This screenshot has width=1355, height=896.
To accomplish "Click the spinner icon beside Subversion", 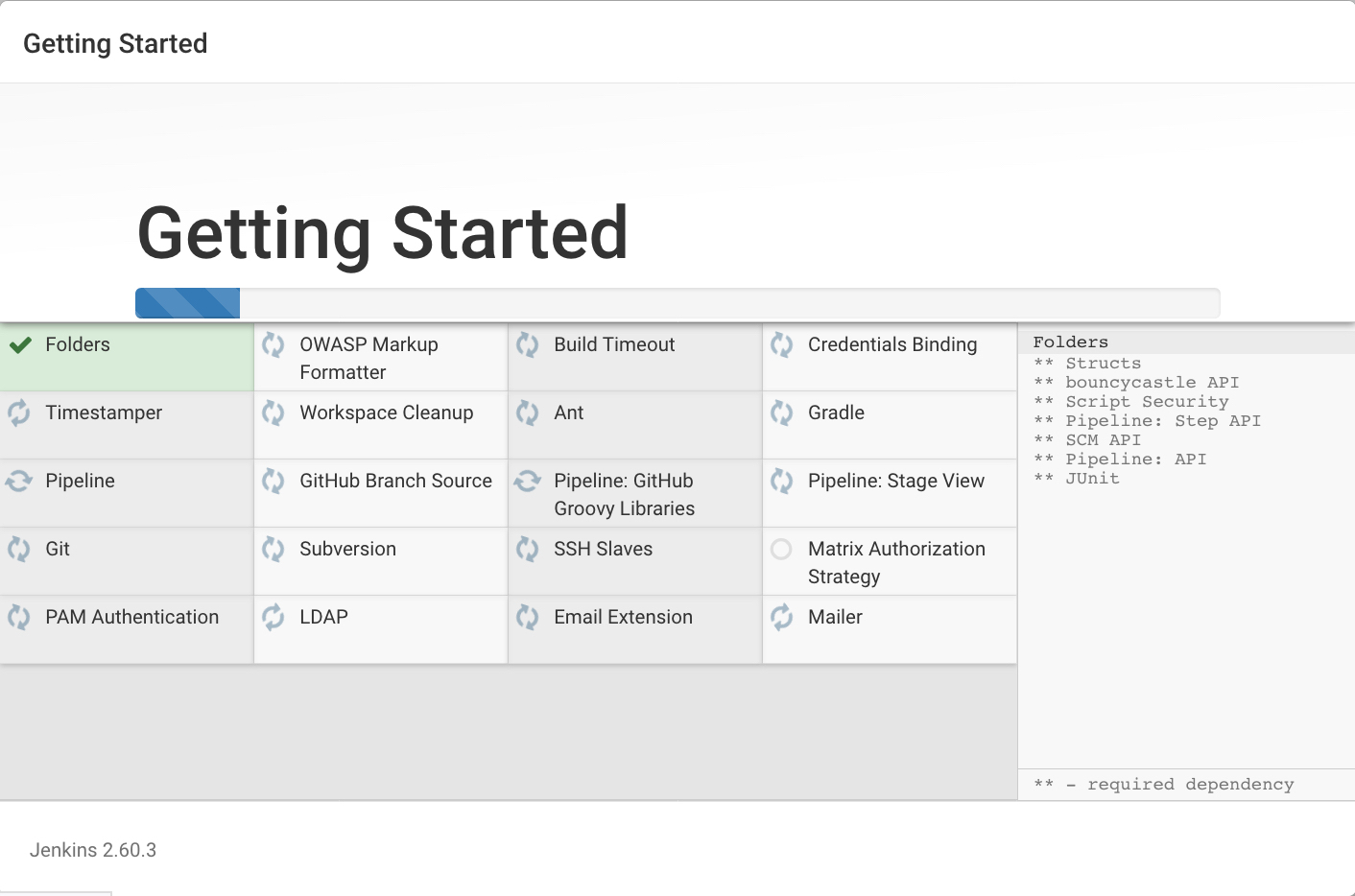I will point(273,550).
